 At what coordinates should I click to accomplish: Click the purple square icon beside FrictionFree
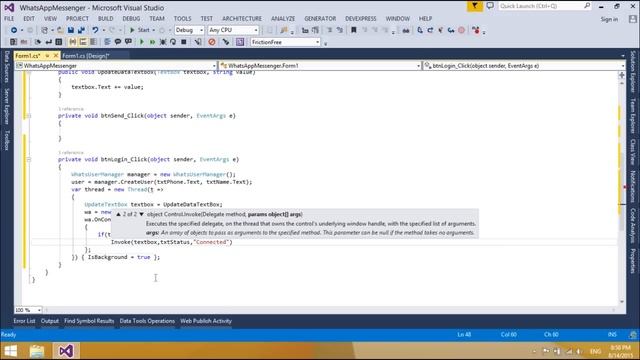(x=240, y=42)
